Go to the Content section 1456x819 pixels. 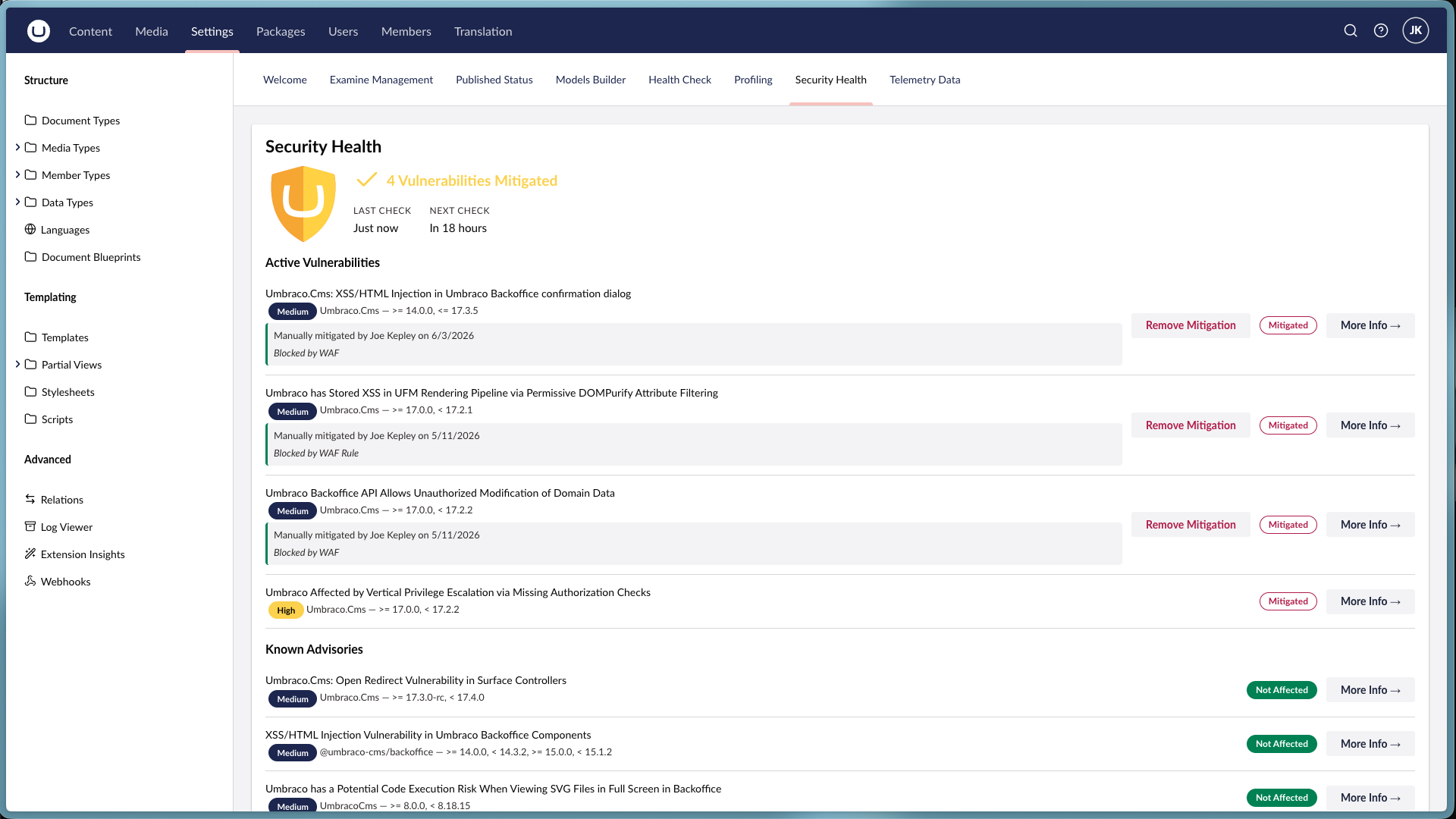click(90, 31)
